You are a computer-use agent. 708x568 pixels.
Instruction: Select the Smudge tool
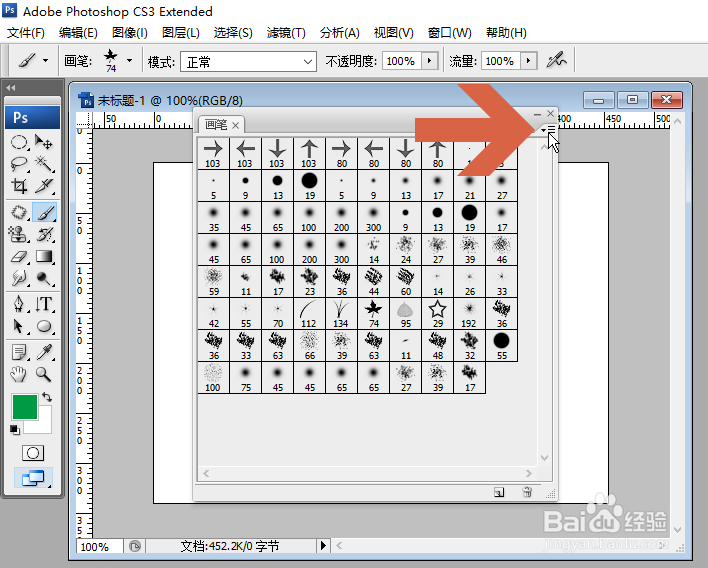click(x=19, y=278)
